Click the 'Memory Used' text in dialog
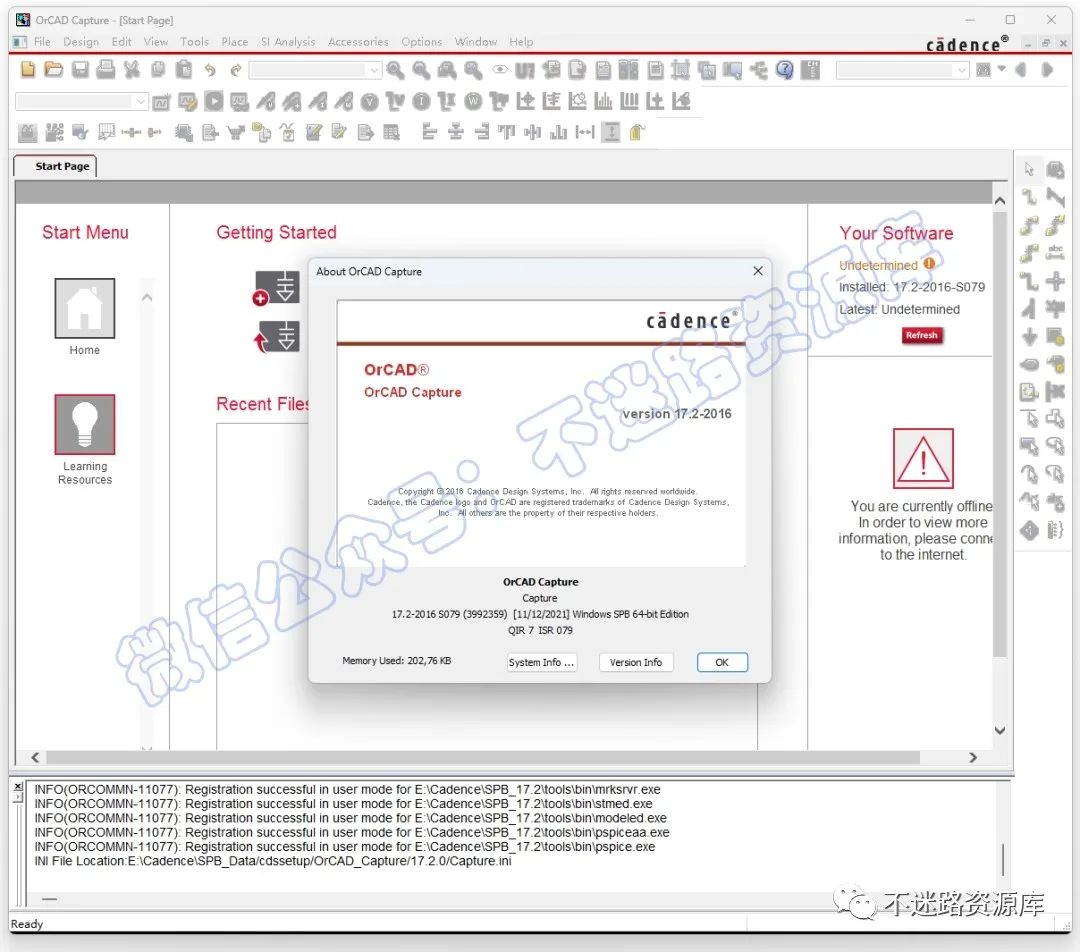The image size is (1080, 952). pos(396,660)
